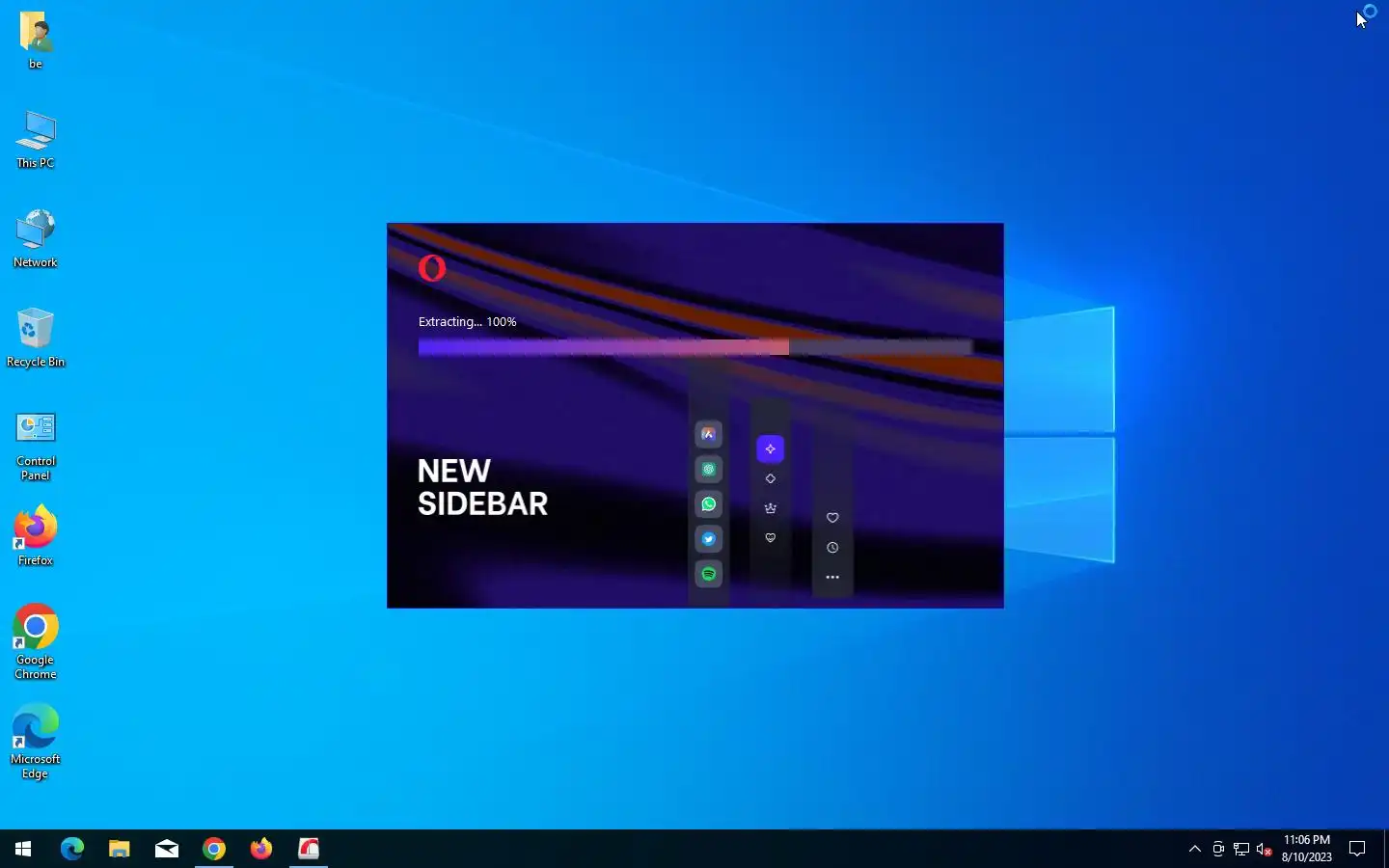Show hidden system tray icons

click(1195, 849)
